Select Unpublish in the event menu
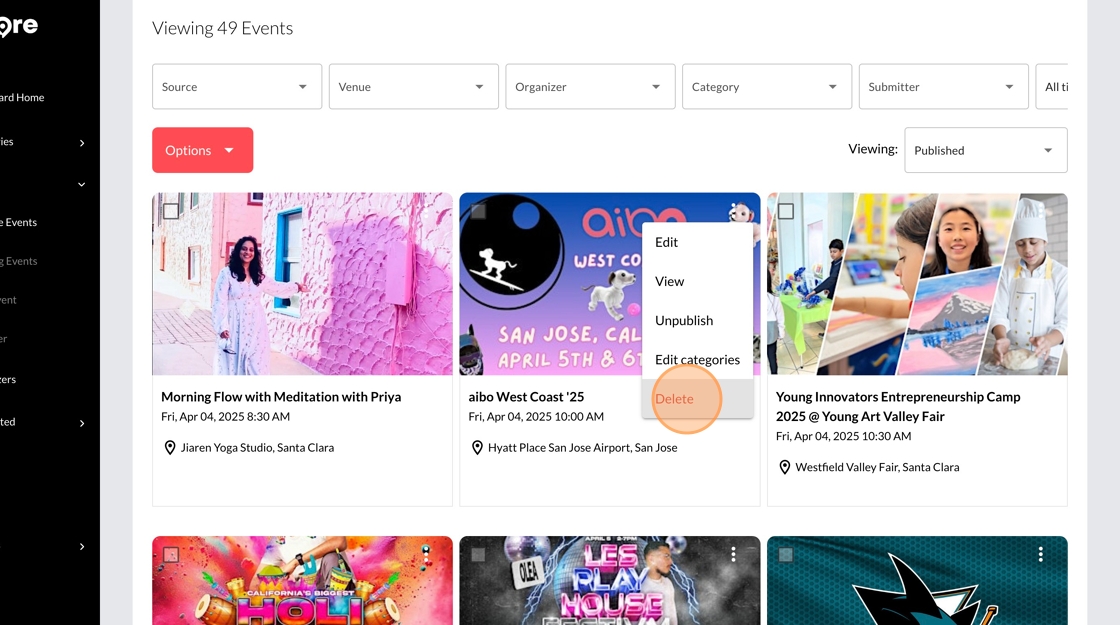Viewport: 1120px width, 625px height. point(697,321)
